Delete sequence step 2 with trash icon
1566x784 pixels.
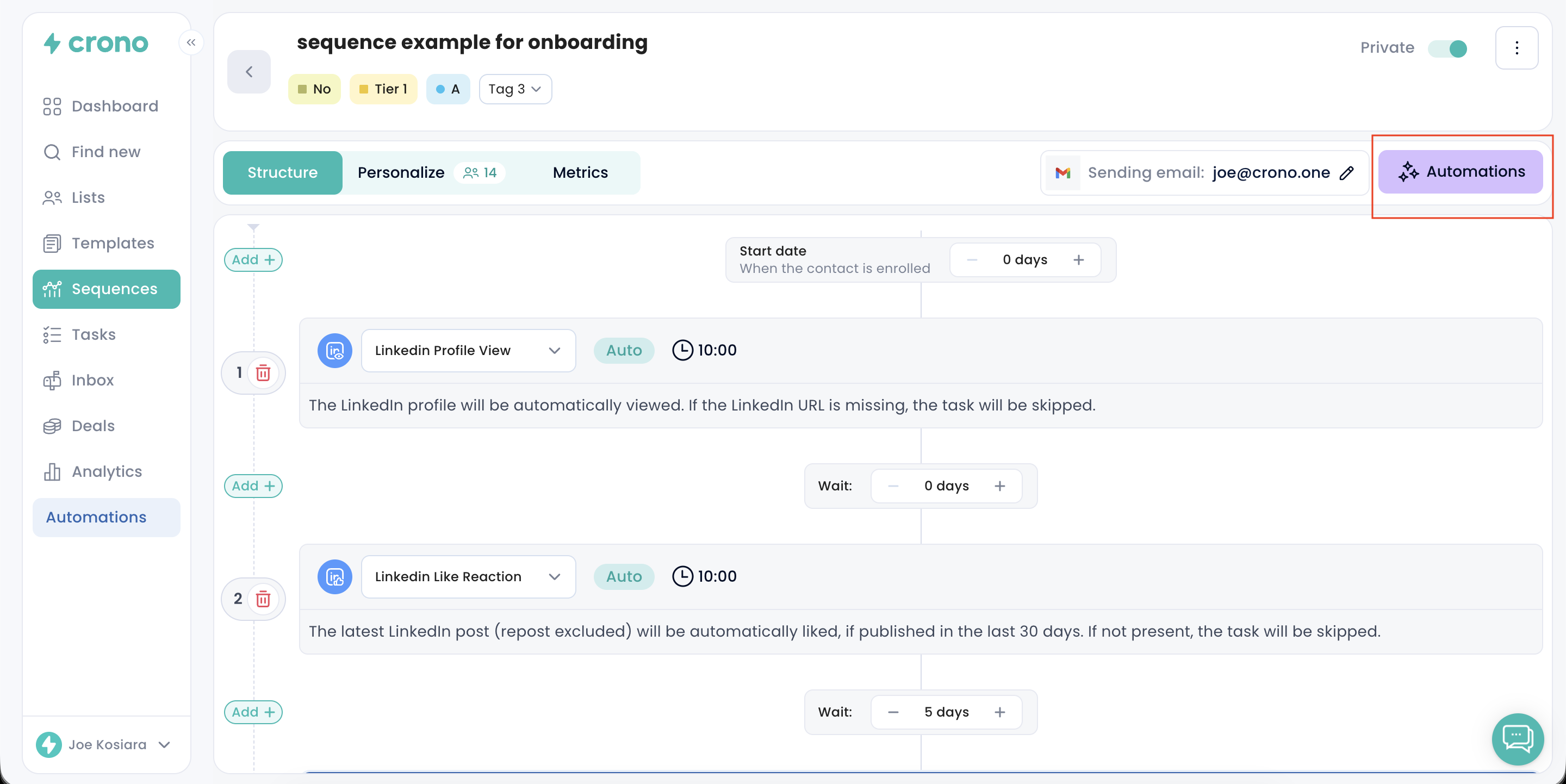pyautogui.click(x=263, y=599)
